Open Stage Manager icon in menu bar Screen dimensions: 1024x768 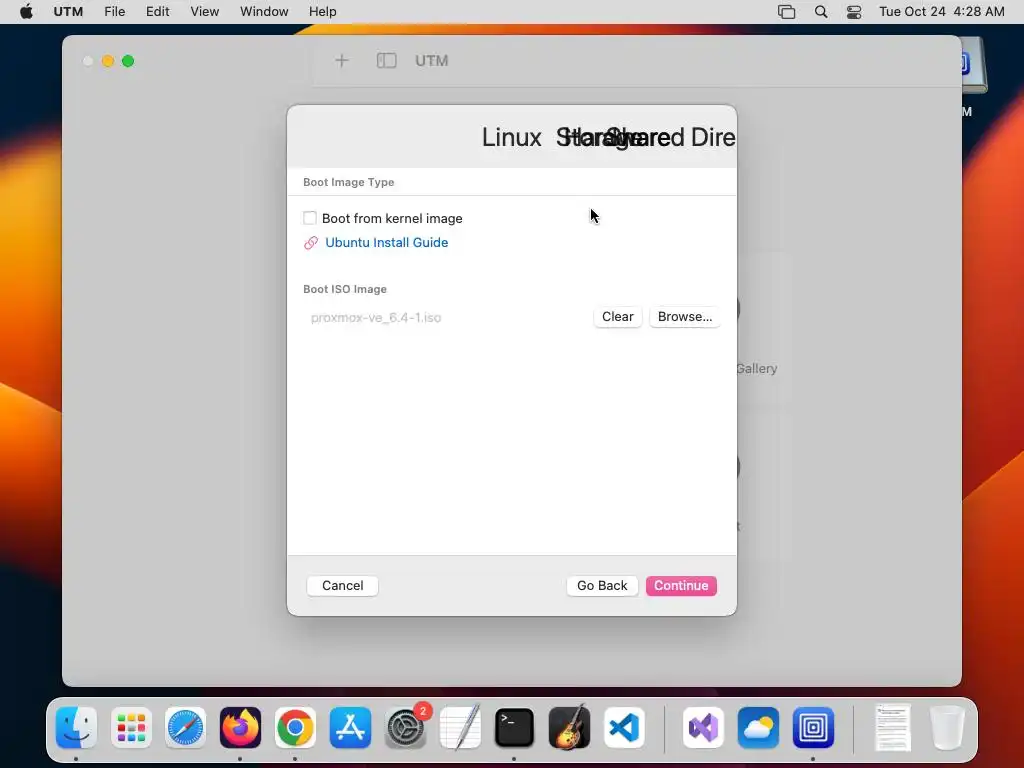(x=786, y=12)
